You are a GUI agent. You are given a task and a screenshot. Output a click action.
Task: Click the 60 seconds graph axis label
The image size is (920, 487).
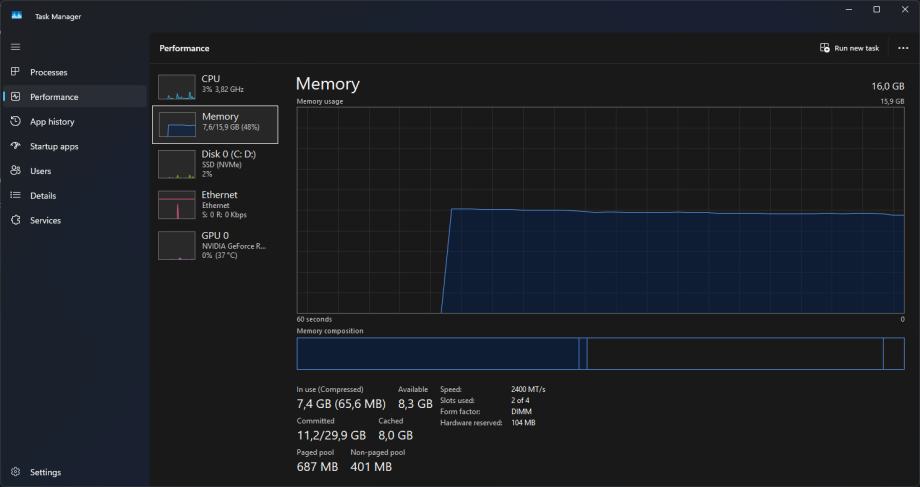click(314, 319)
